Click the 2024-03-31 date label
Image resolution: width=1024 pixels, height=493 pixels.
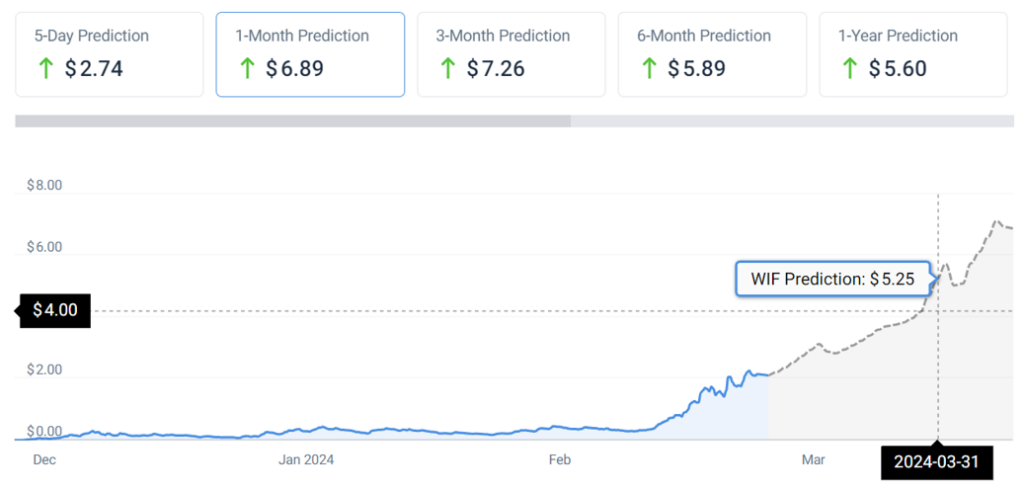click(x=936, y=463)
